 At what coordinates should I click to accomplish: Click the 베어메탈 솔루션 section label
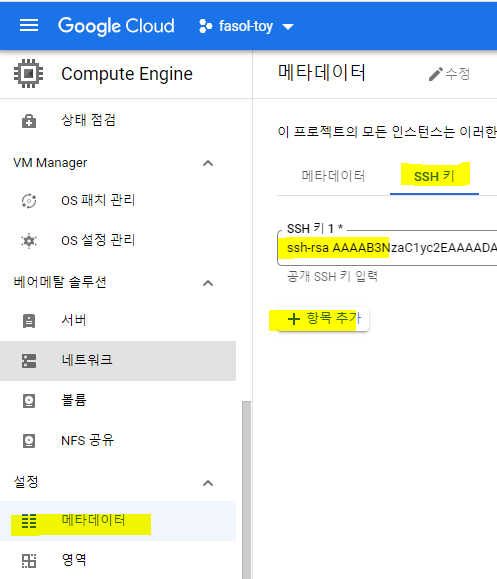(x=60, y=282)
